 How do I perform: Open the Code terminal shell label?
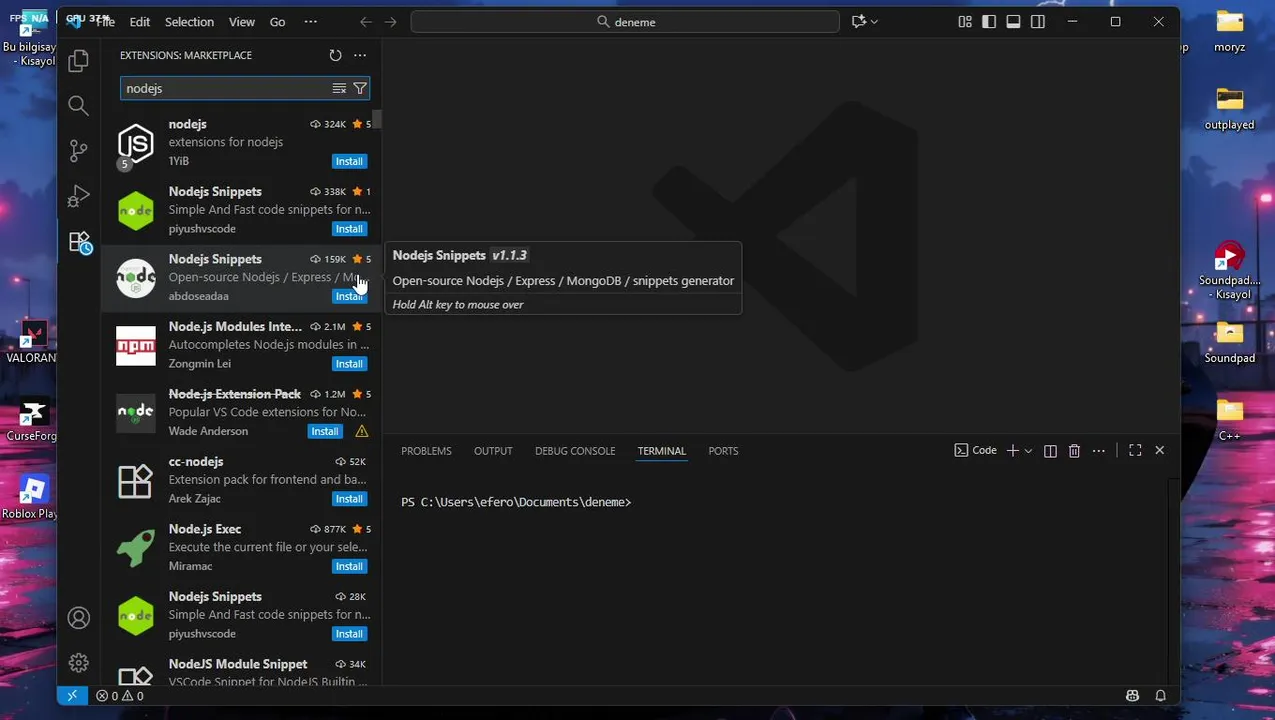pos(976,451)
